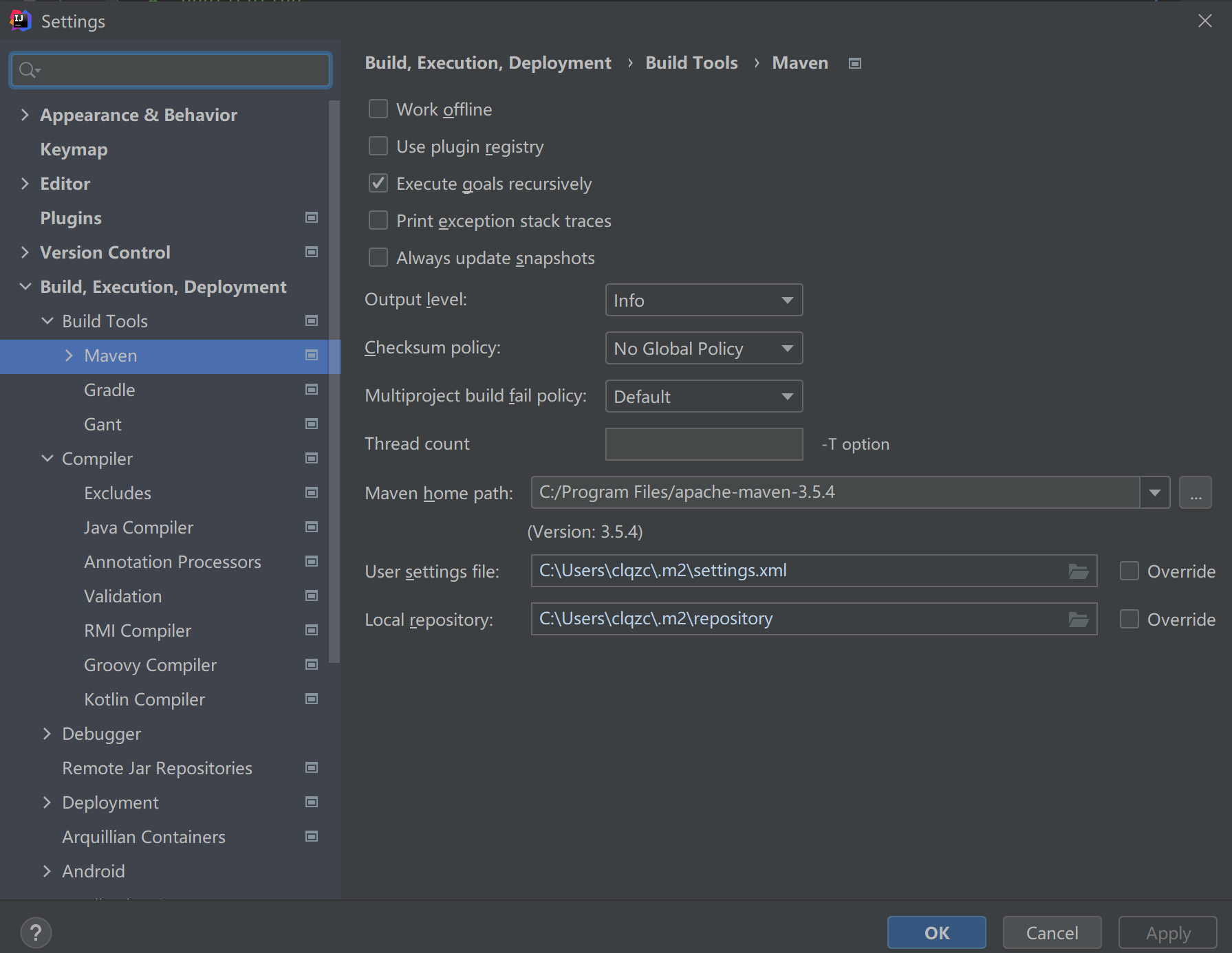Select Keymap in the settings tree
1232x953 pixels.
[74, 149]
